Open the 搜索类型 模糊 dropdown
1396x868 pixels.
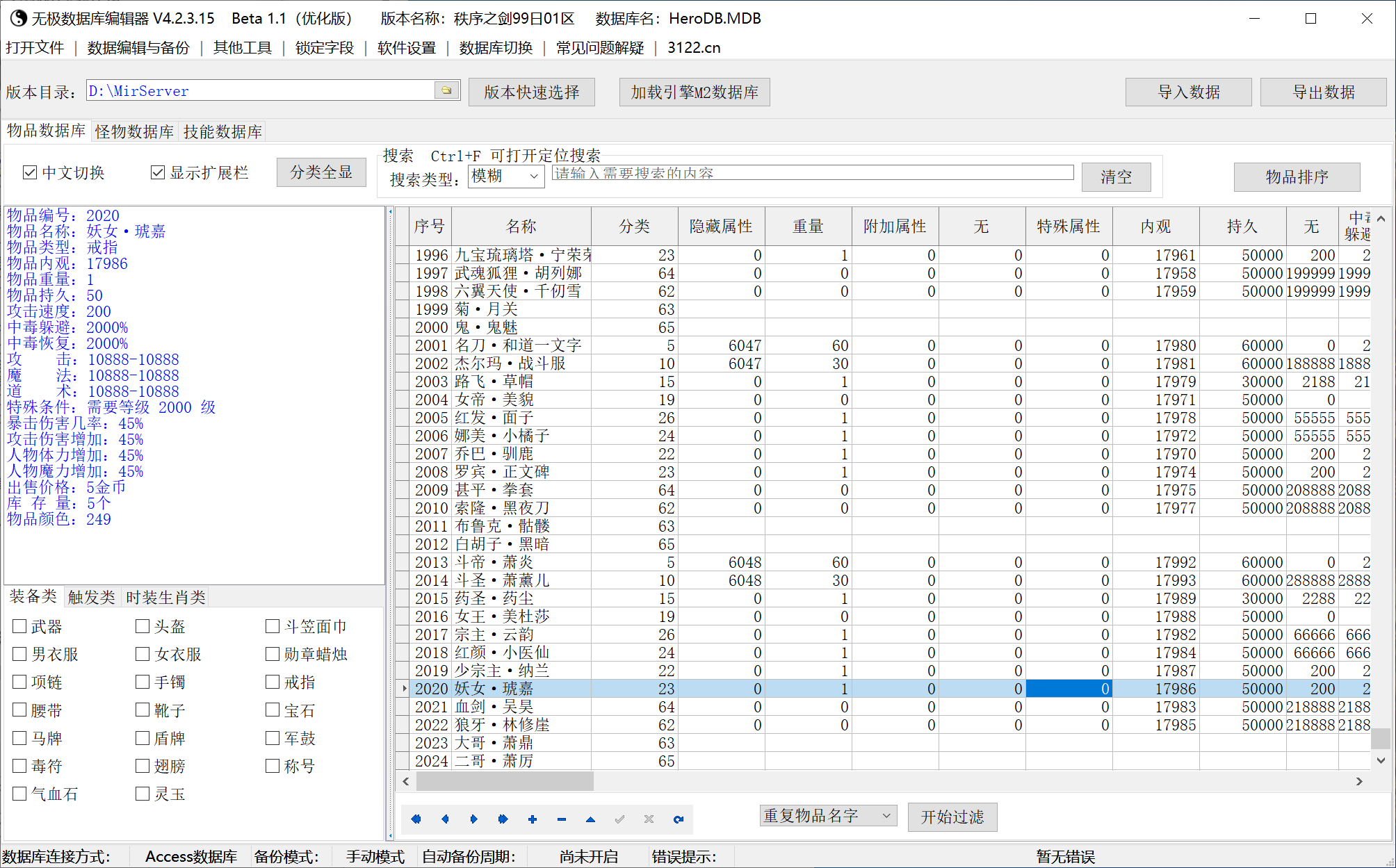click(506, 177)
